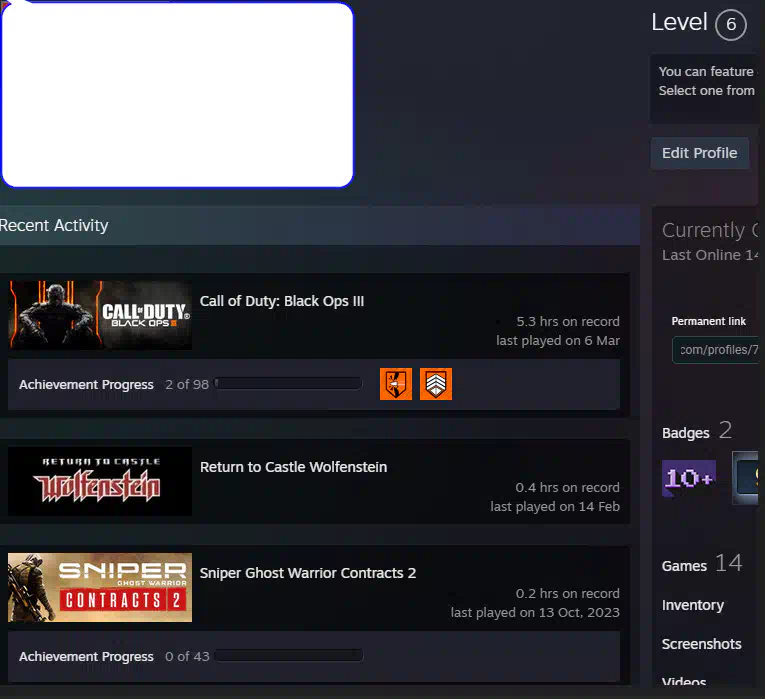The height and width of the screenshot is (699, 765).
Task: Click Achievement Progress label for Sniper Ghost Warrior
Action: tap(86, 657)
